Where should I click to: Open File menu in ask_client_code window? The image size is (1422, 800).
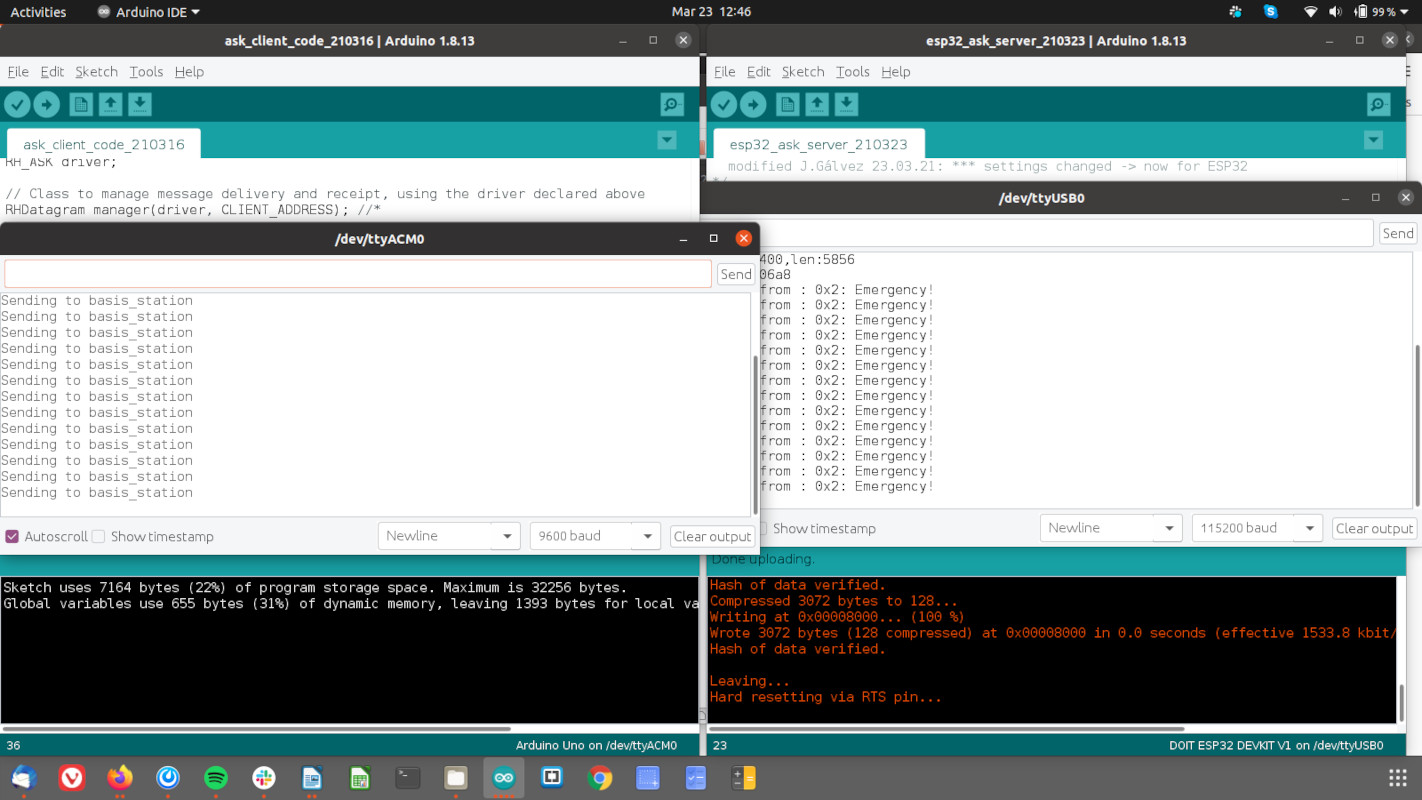click(x=18, y=72)
